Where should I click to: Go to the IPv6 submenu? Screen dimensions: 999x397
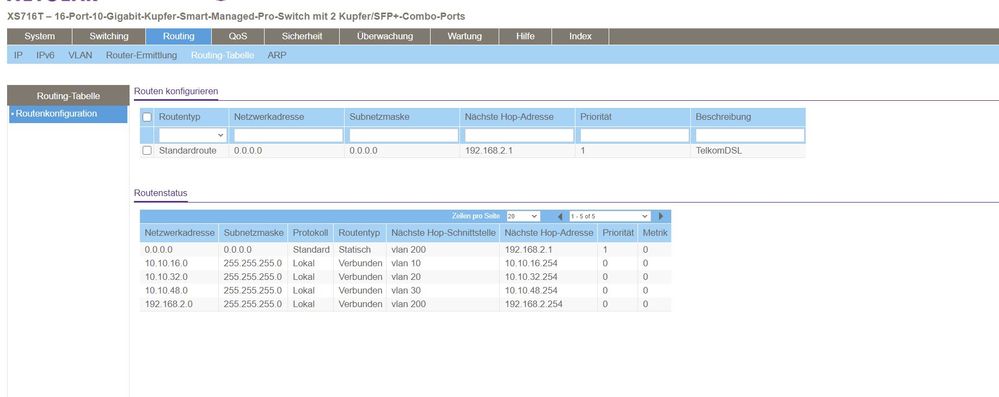coord(45,55)
